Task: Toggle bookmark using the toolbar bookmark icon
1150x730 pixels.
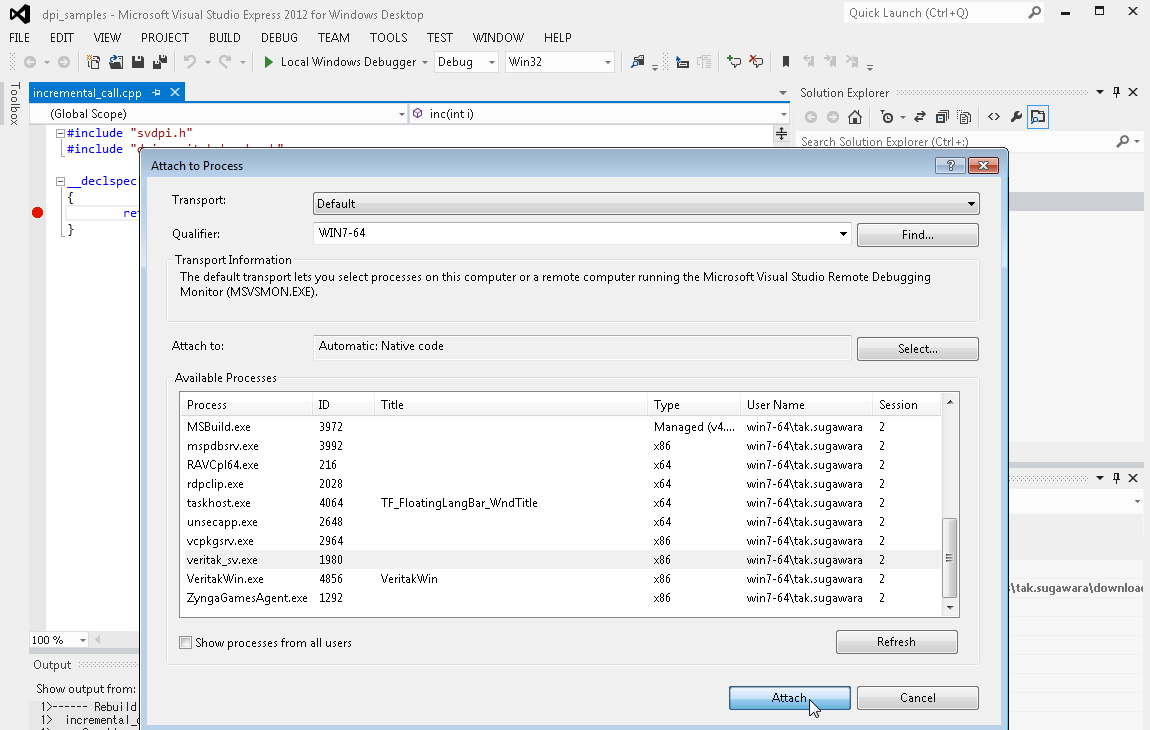Action: click(785, 62)
